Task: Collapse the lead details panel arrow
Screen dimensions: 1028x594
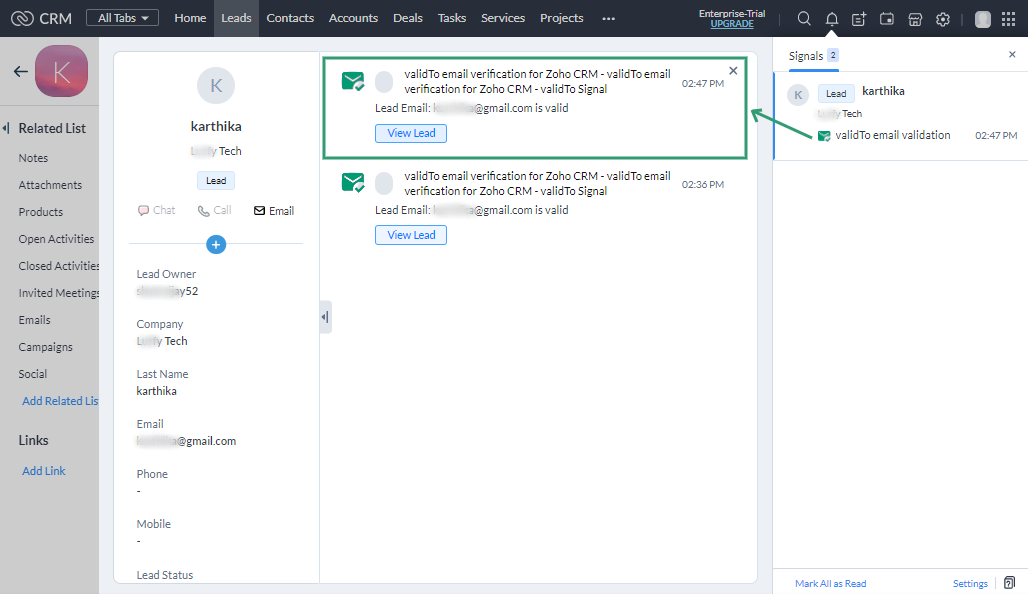Action: (325, 317)
